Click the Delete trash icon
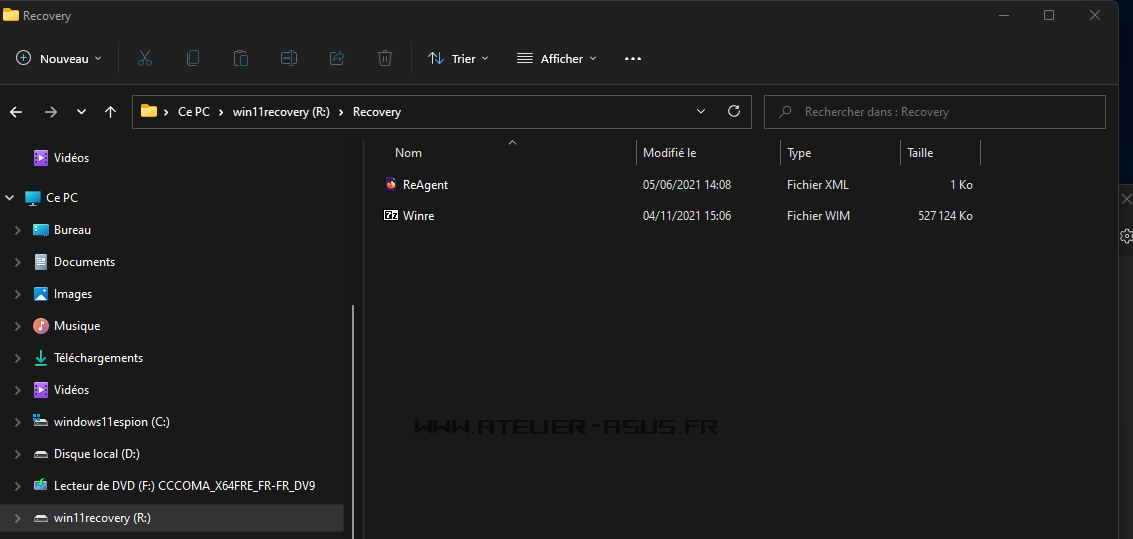The height and width of the screenshot is (539, 1133). 385,59
